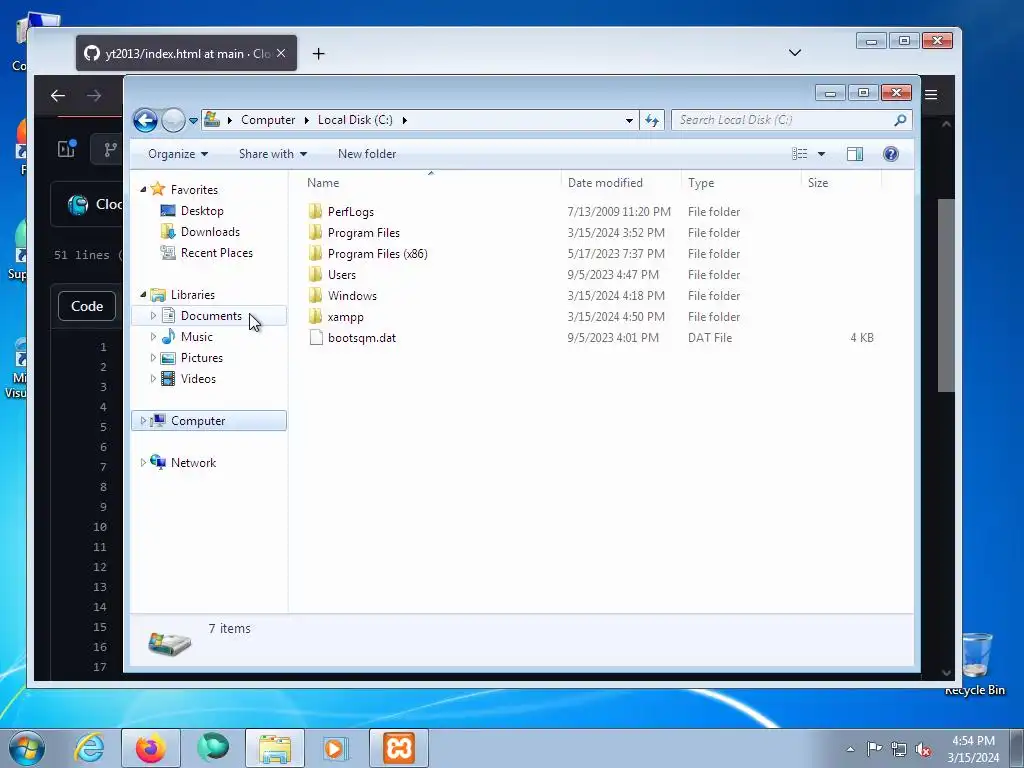
Task: Open the browser's hamburger menu
Action: pos(931,95)
